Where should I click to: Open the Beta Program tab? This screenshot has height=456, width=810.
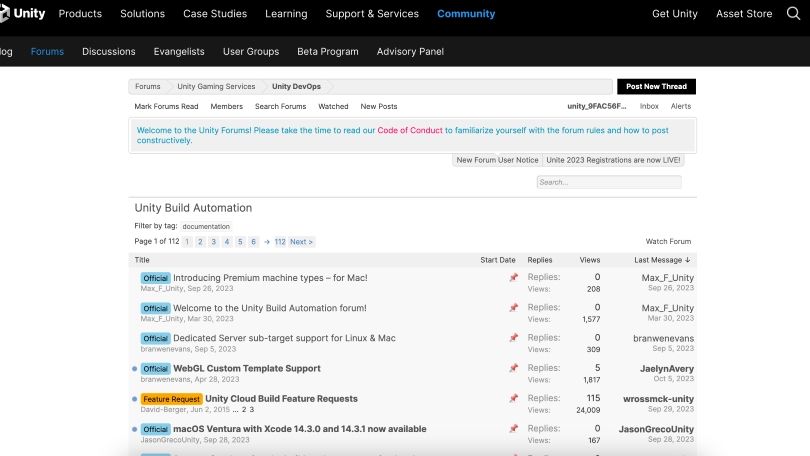327,52
